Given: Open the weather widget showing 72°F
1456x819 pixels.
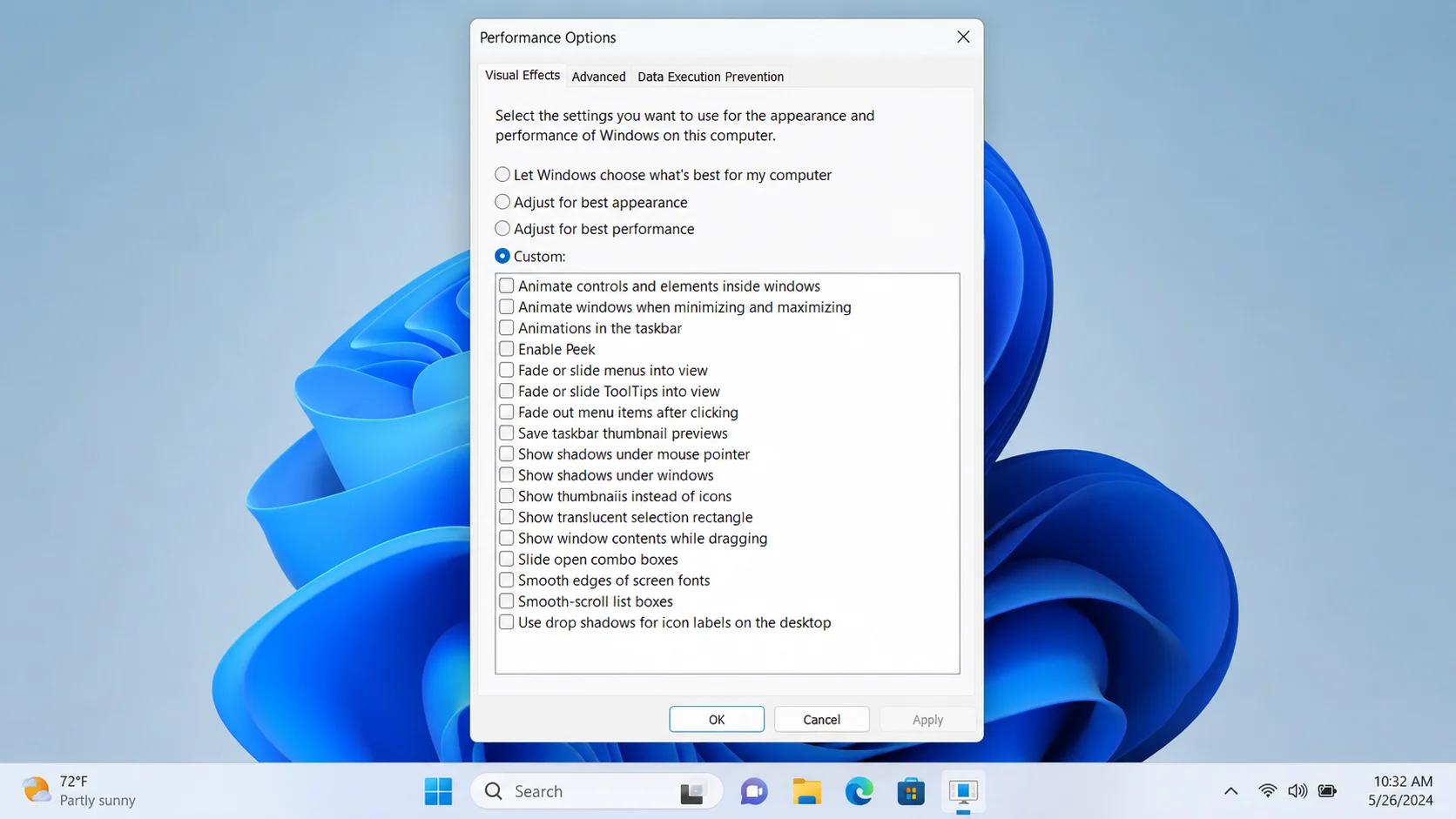Looking at the screenshot, I should pos(79,790).
